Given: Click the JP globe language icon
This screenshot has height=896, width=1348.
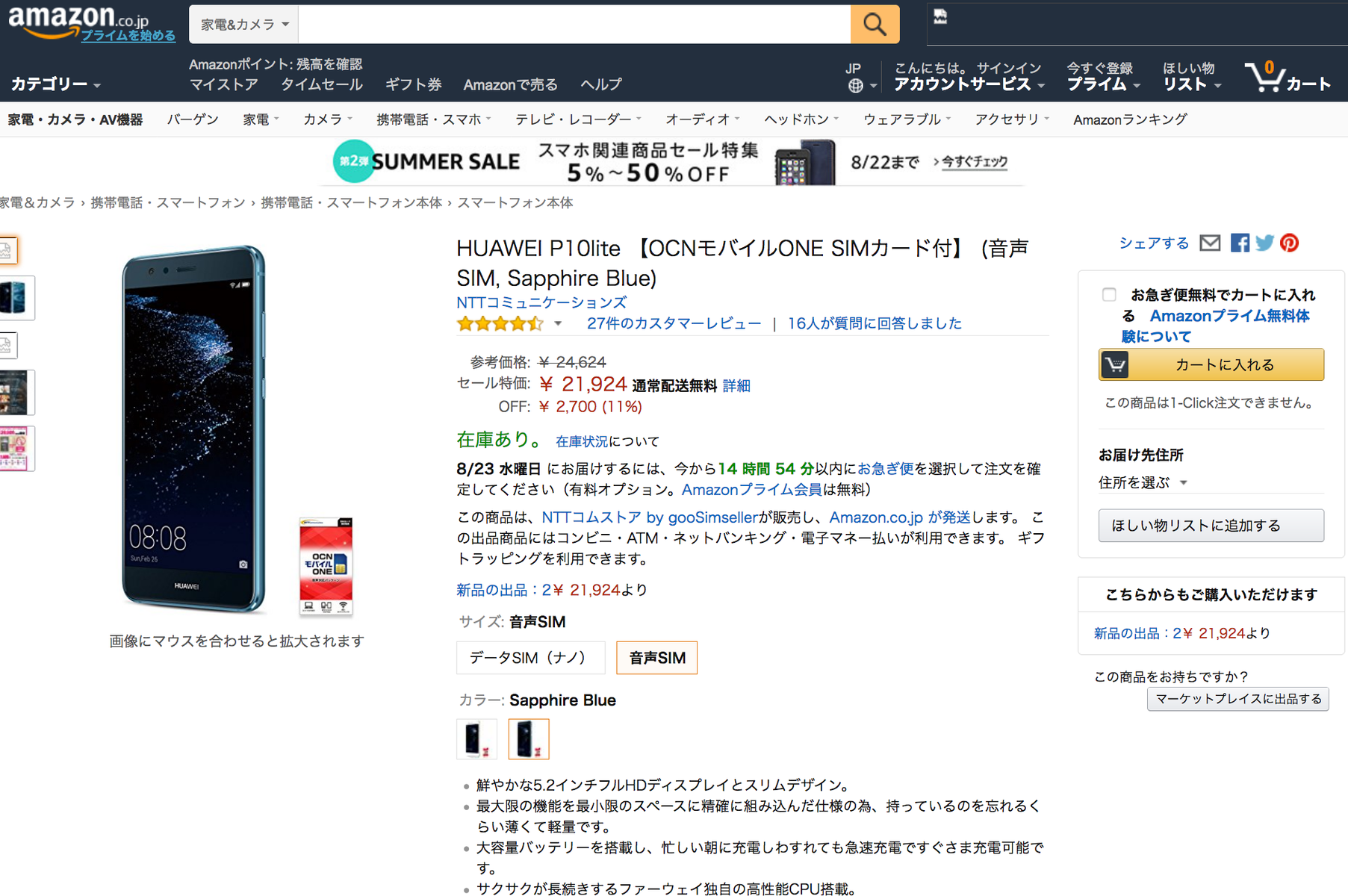Looking at the screenshot, I should (x=855, y=85).
